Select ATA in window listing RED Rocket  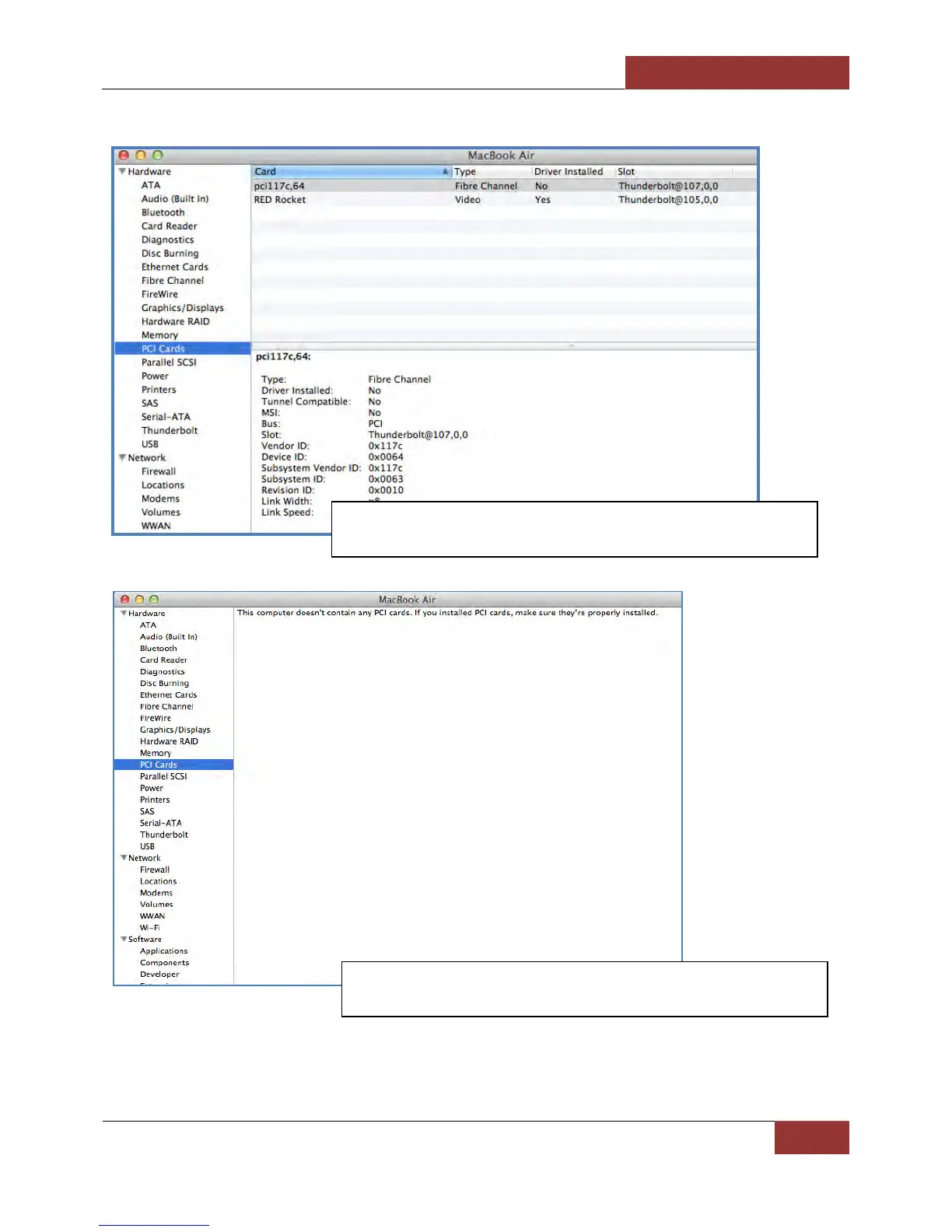[x=151, y=185]
